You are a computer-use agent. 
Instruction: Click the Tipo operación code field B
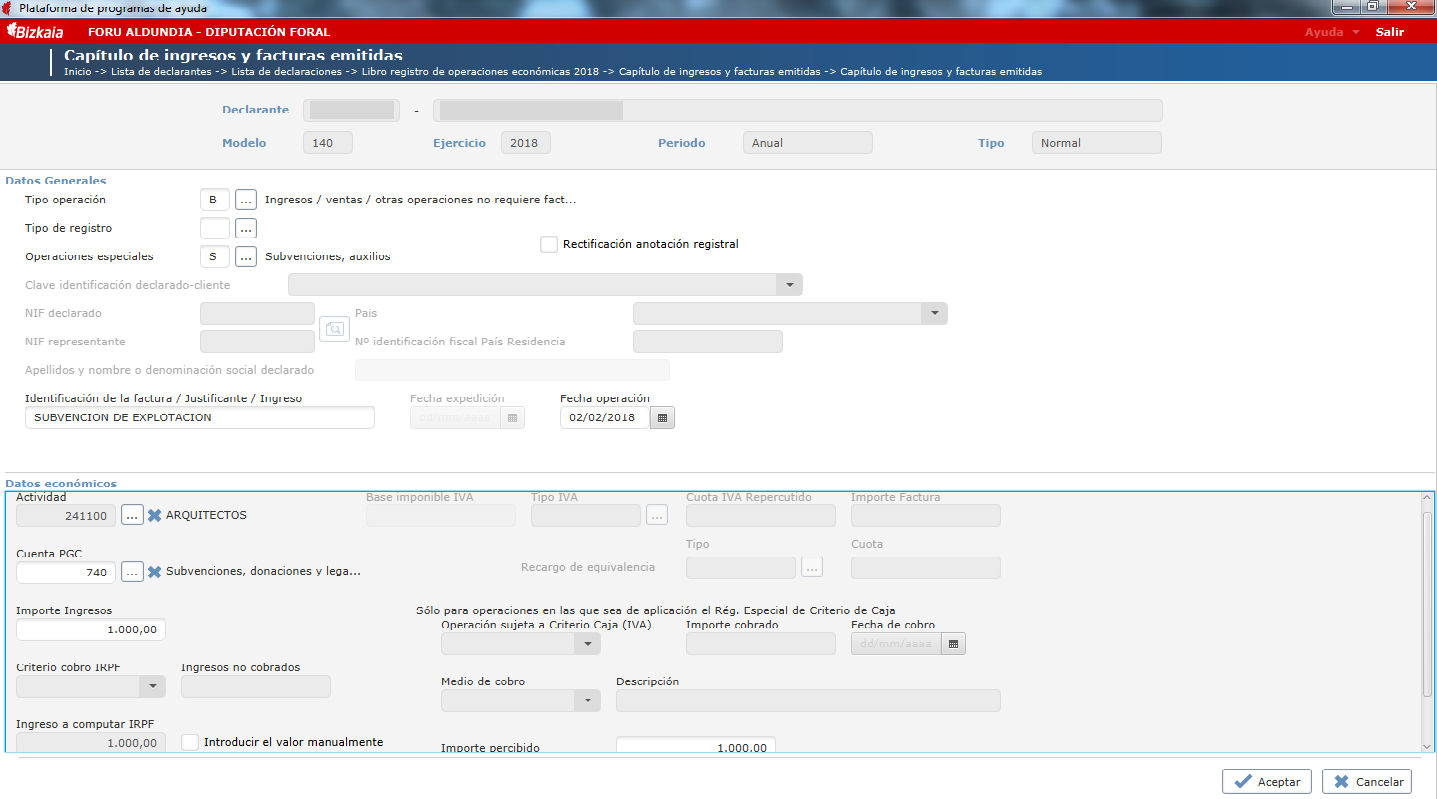214,200
